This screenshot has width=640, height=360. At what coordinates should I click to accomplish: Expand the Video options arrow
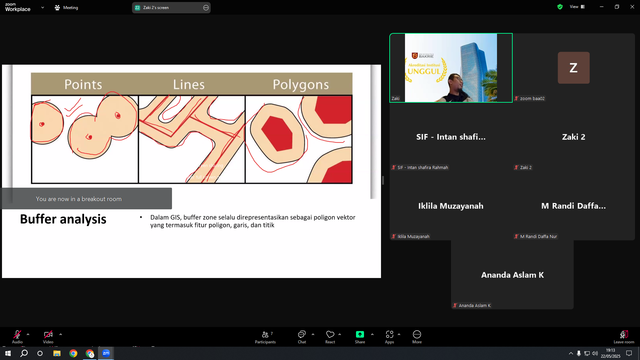click(60, 335)
